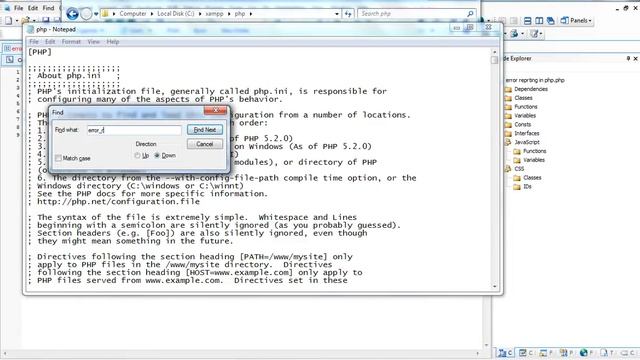Click the cascade windows layout icon

pyautogui.click(x=550, y=20)
